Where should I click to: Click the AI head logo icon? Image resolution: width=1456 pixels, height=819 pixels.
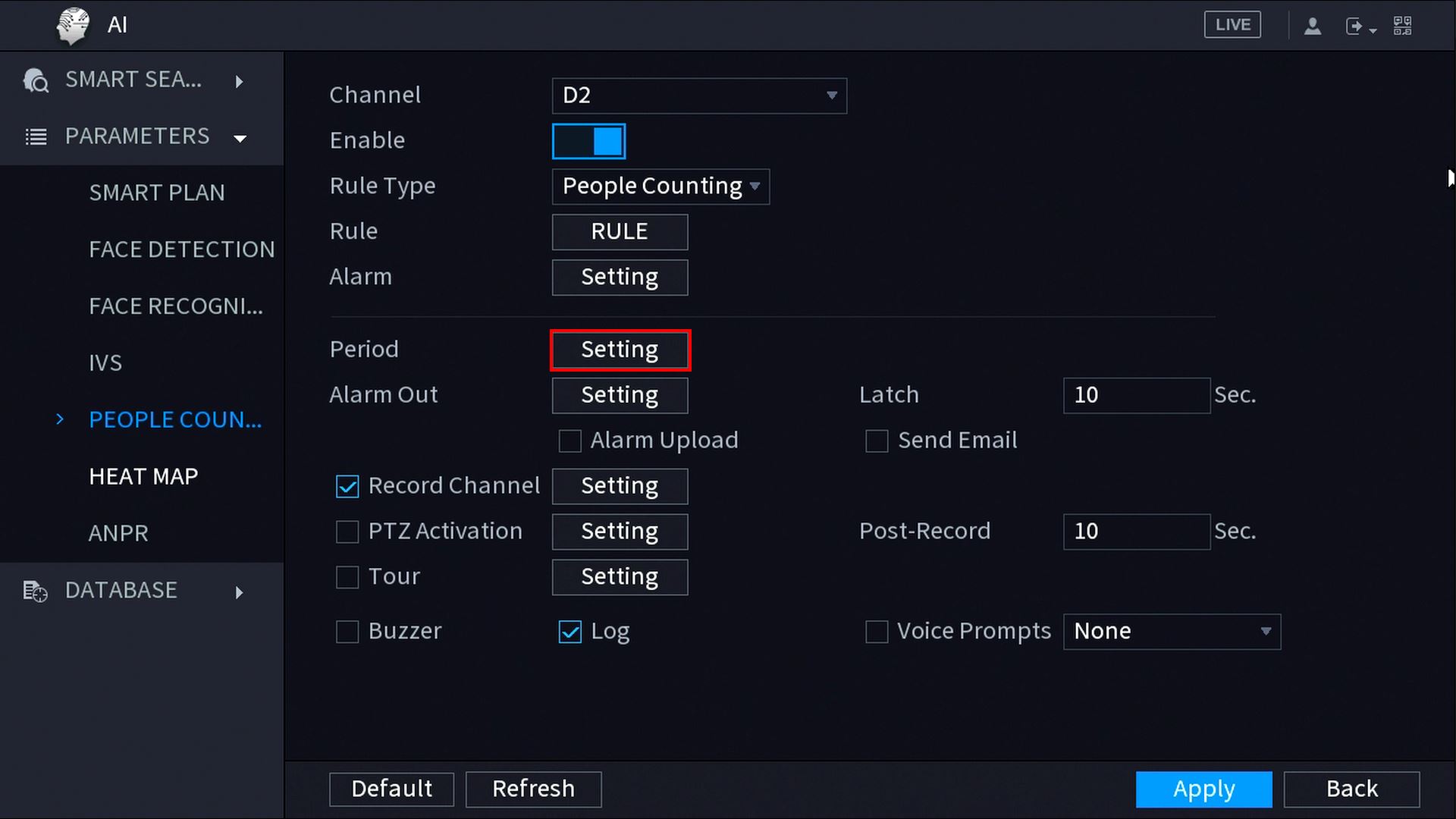tap(73, 26)
